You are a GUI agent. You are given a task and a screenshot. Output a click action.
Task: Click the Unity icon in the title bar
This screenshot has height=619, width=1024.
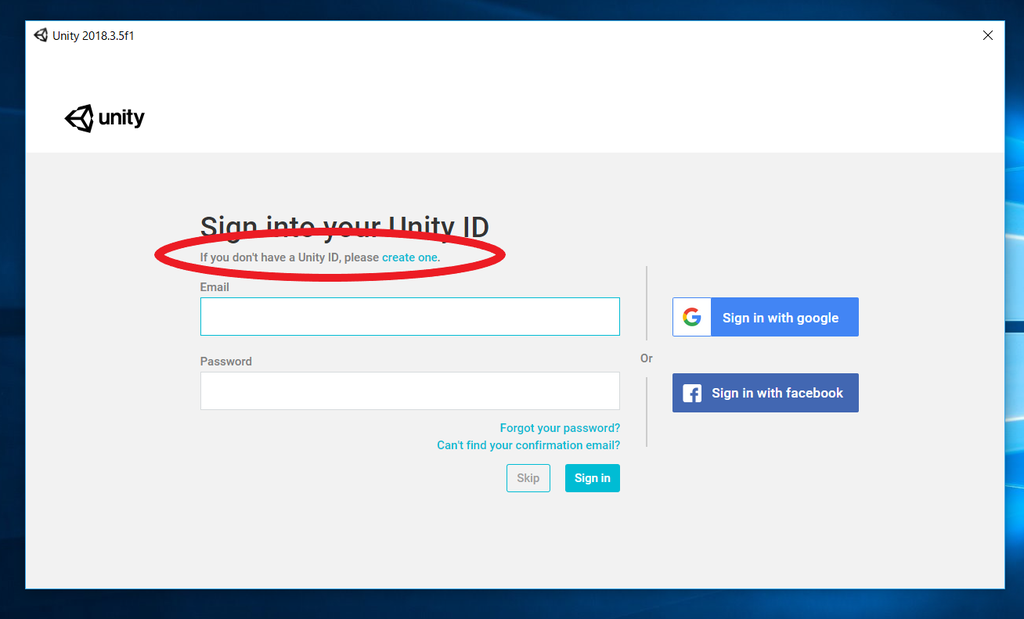(x=41, y=35)
